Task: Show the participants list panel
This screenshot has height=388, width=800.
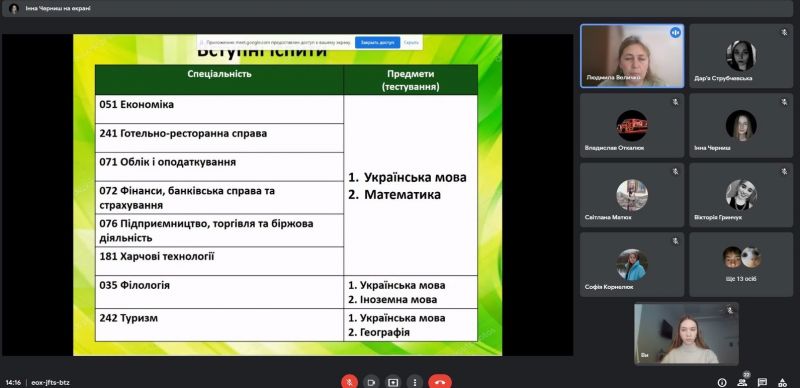Action: (742, 382)
